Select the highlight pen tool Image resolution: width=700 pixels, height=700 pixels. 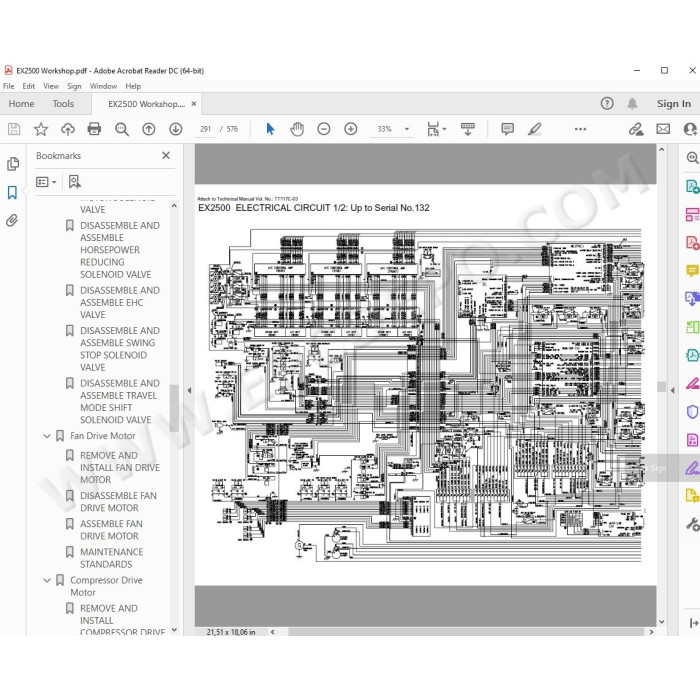point(535,129)
